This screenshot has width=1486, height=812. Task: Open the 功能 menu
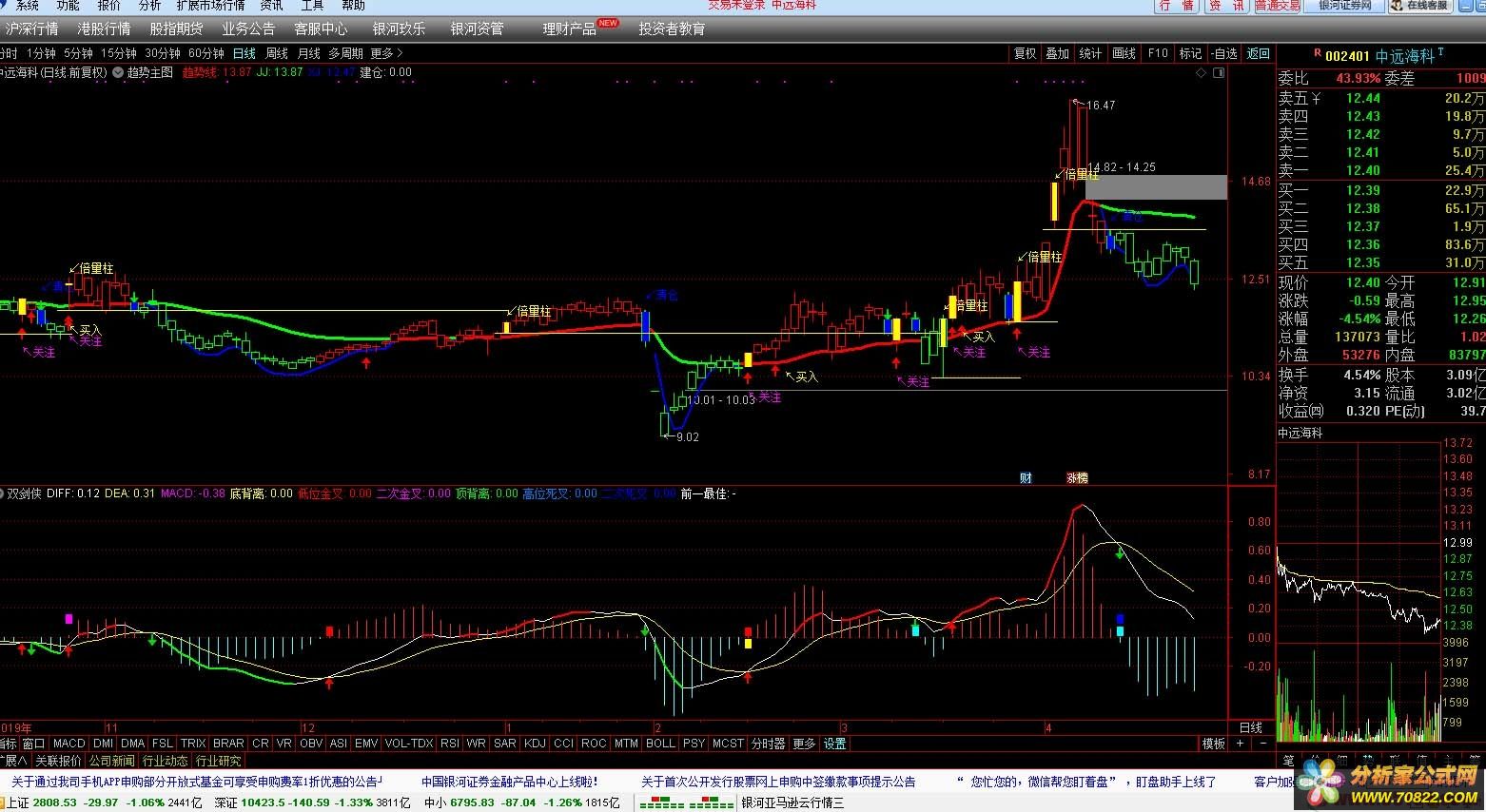(x=68, y=6)
